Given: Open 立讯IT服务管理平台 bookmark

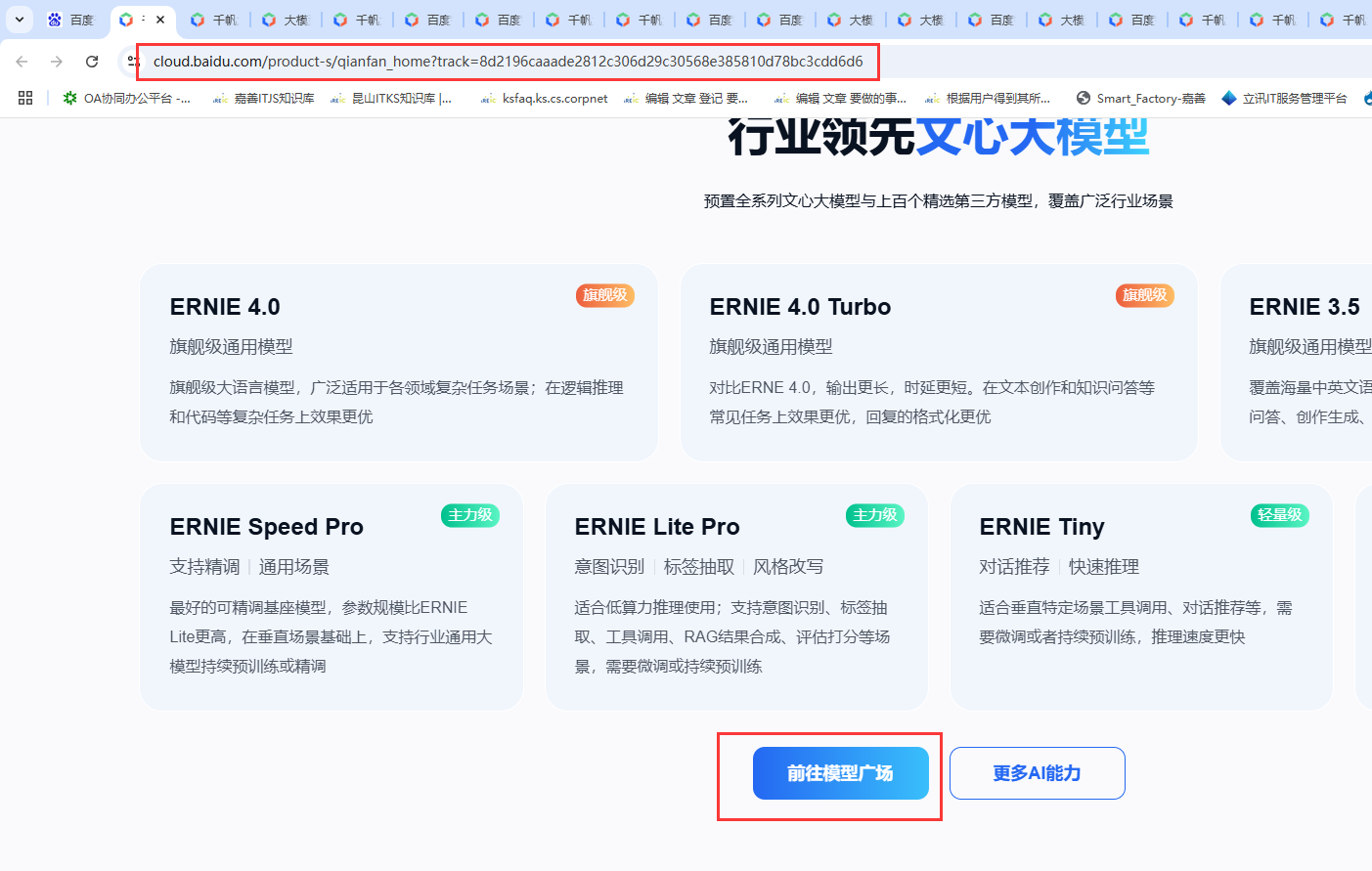Looking at the screenshot, I should click(1284, 98).
